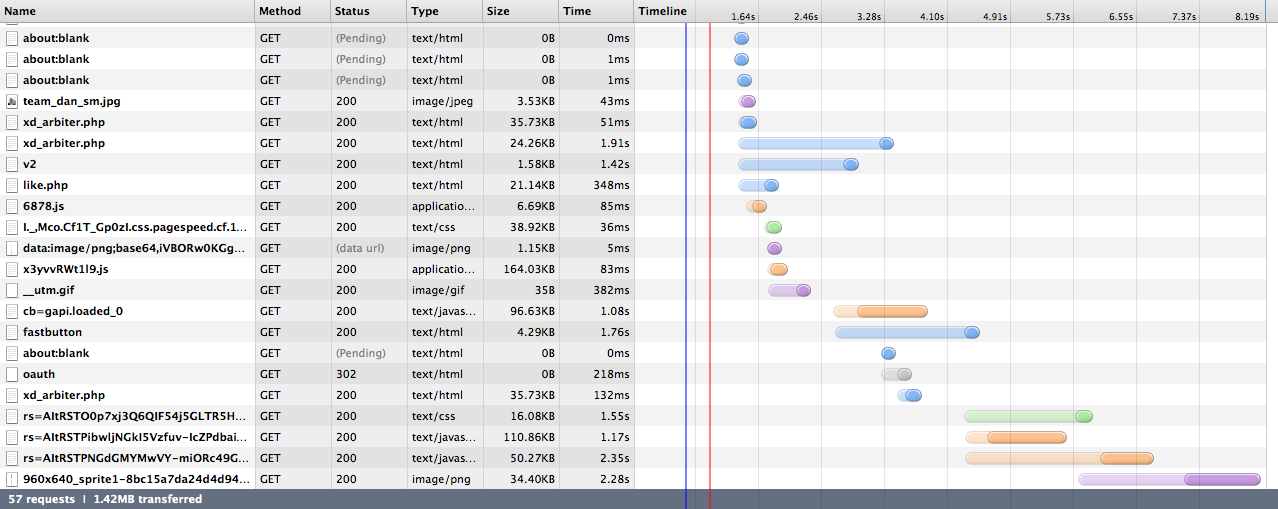Click the Timeline column header

click(663, 11)
